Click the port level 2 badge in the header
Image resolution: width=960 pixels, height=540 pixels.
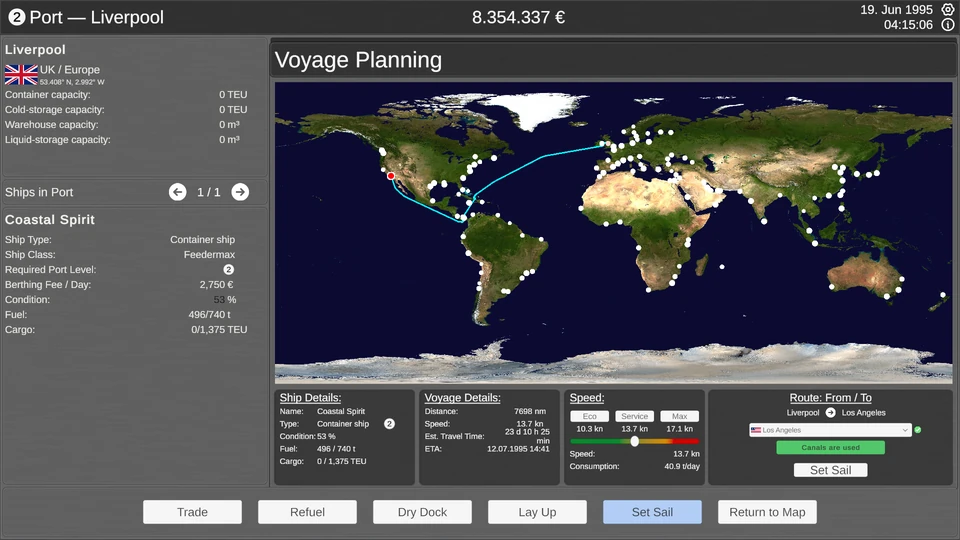pyautogui.click(x=17, y=17)
